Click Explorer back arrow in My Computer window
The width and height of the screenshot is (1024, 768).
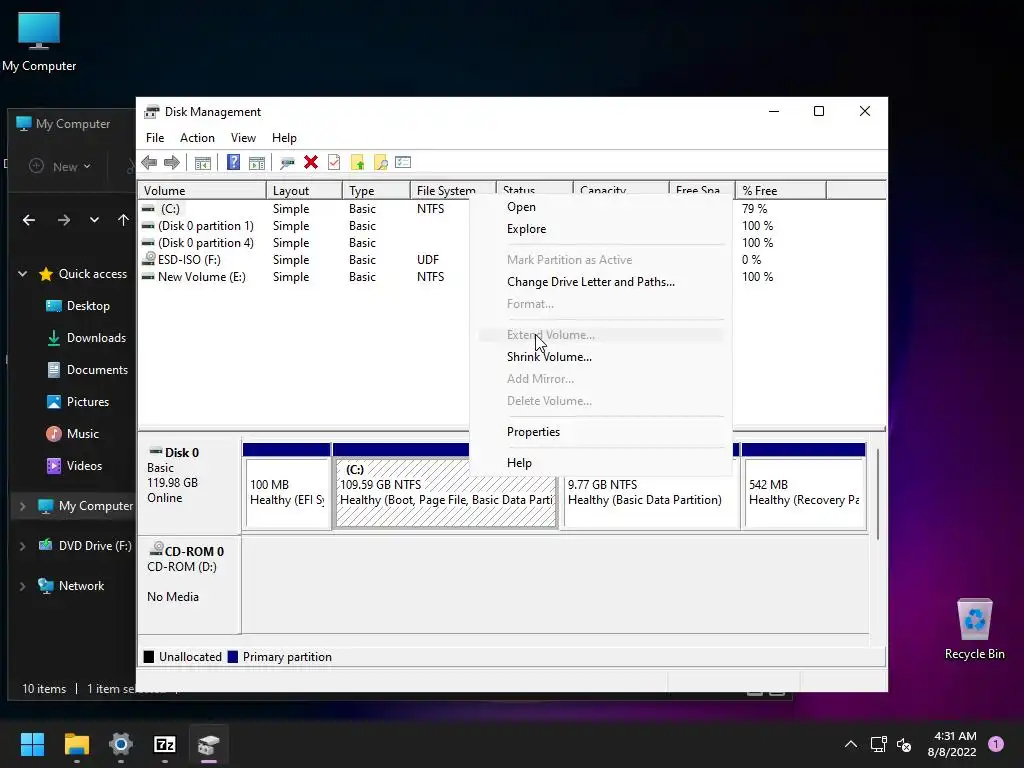click(29, 220)
